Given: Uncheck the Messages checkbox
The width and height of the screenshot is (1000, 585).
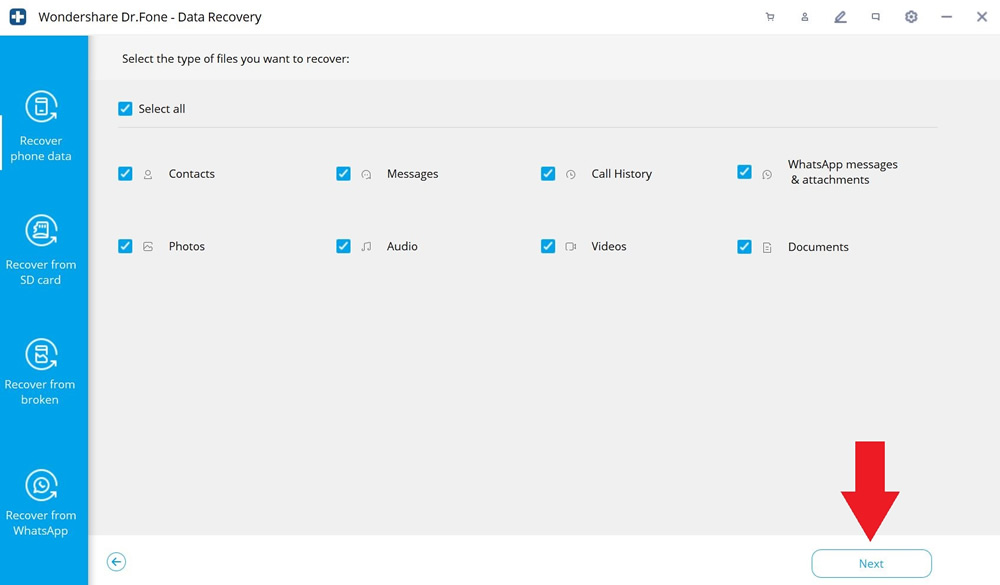Looking at the screenshot, I should coord(343,174).
